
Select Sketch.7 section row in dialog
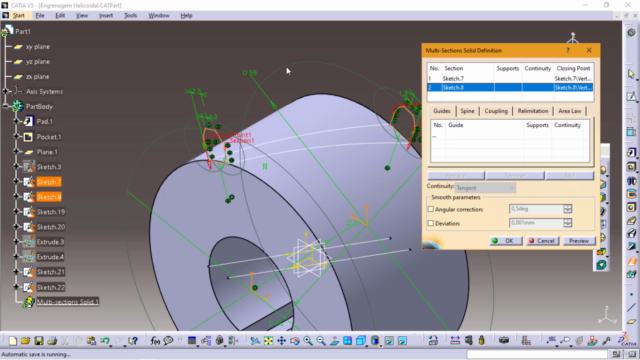pyautogui.click(x=510, y=78)
